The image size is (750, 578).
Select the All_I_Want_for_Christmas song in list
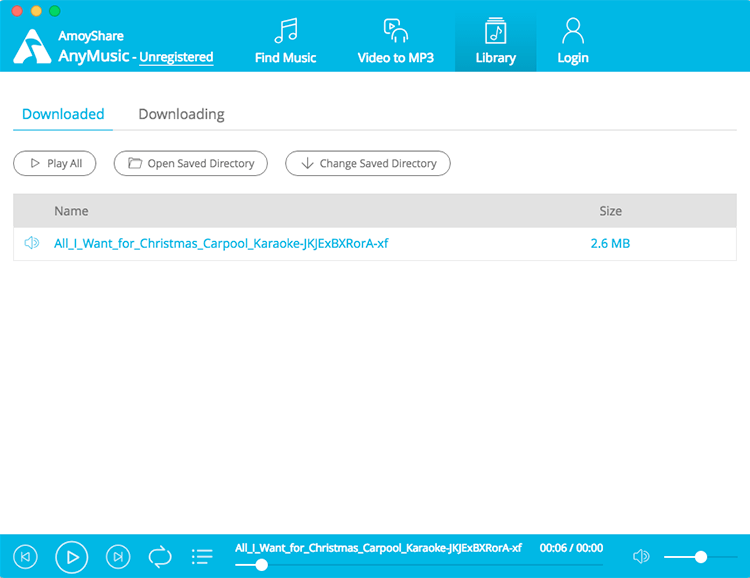click(221, 244)
